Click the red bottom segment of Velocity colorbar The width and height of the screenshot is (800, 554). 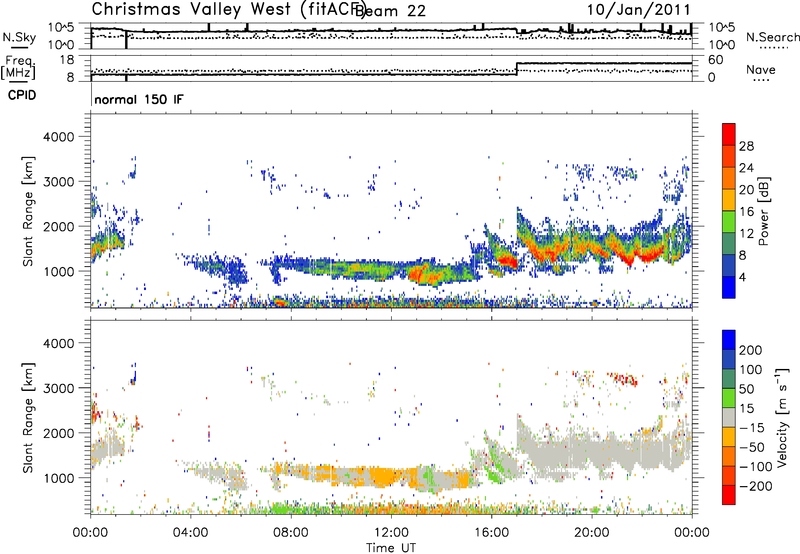pyautogui.click(x=729, y=495)
